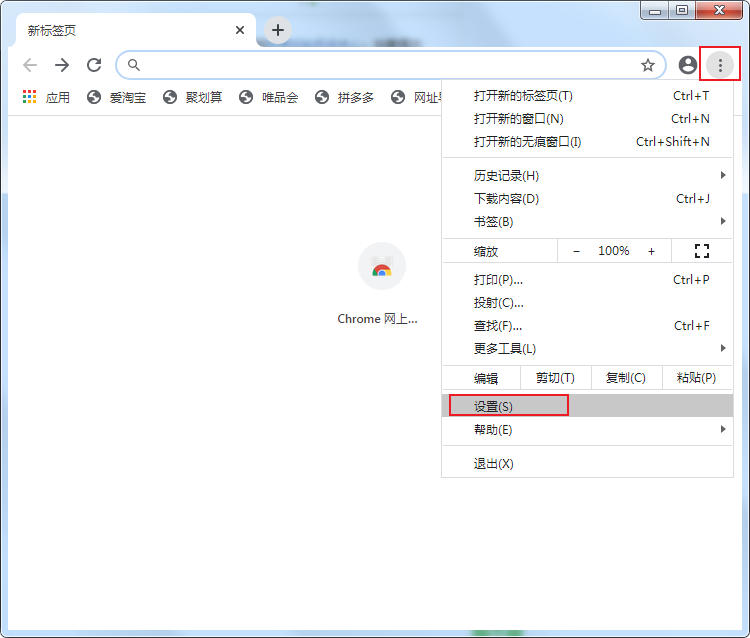Click 粘贴(P) edit button
750x638 pixels.
pos(697,378)
